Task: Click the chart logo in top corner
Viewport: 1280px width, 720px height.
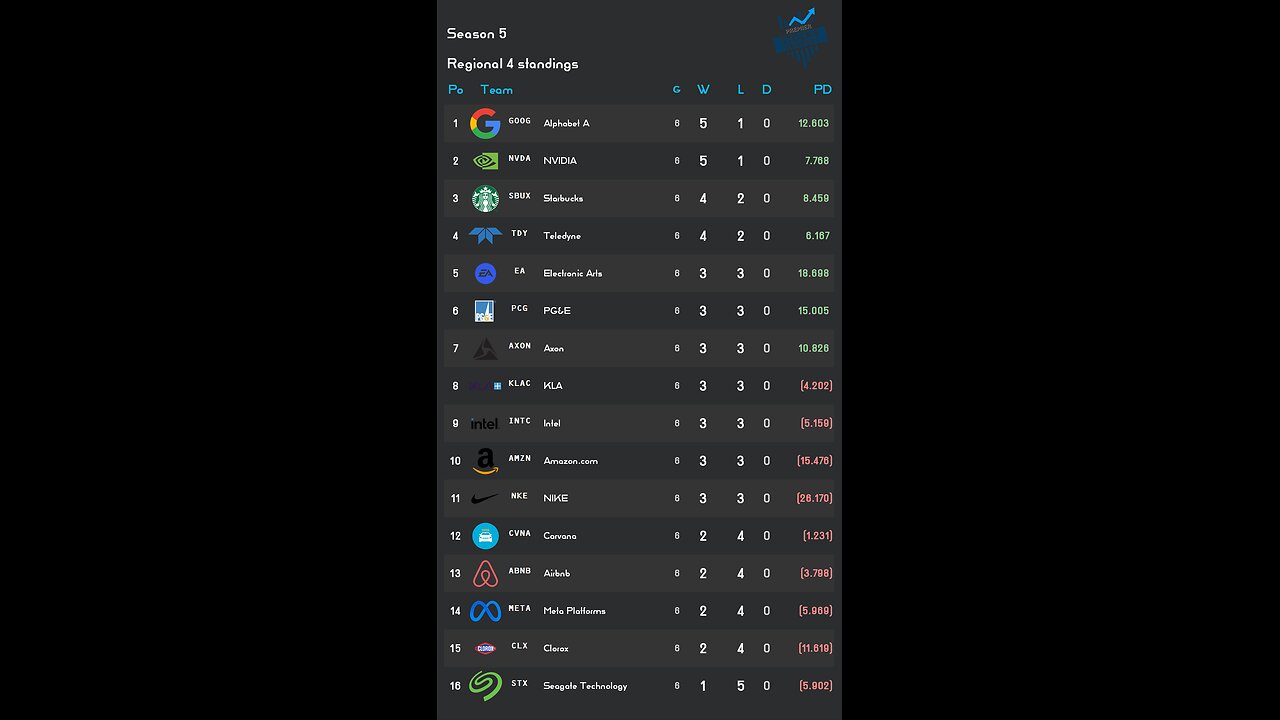Action: tap(802, 37)
